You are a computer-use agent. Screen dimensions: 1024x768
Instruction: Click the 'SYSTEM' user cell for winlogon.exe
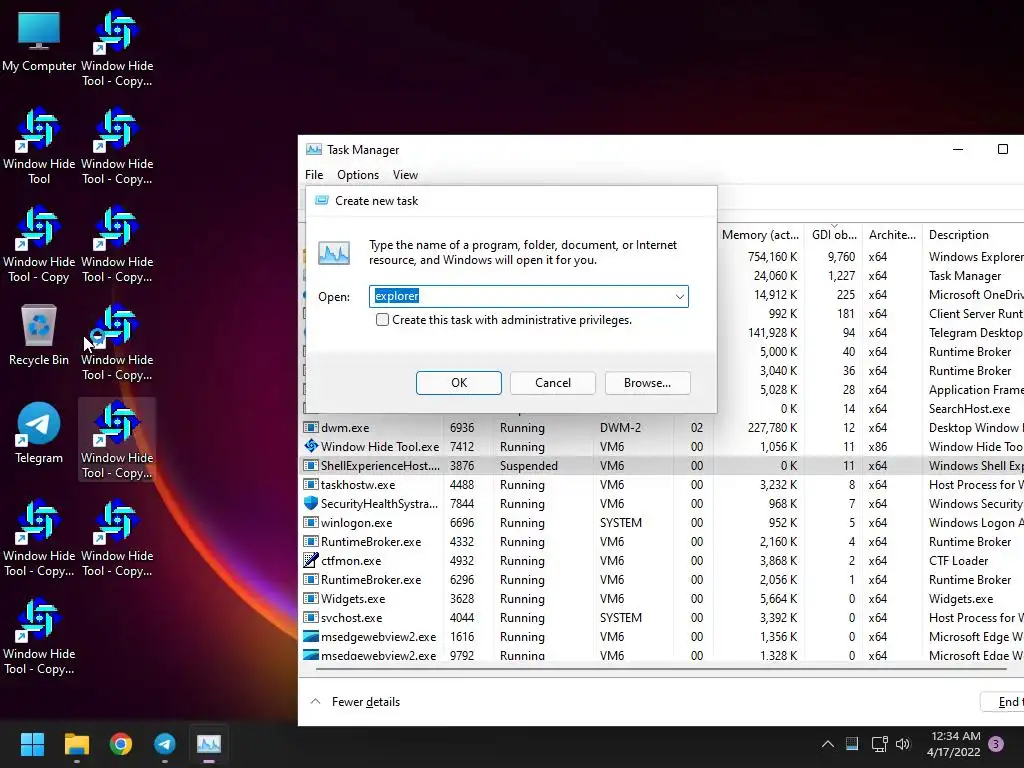point(620,522)
